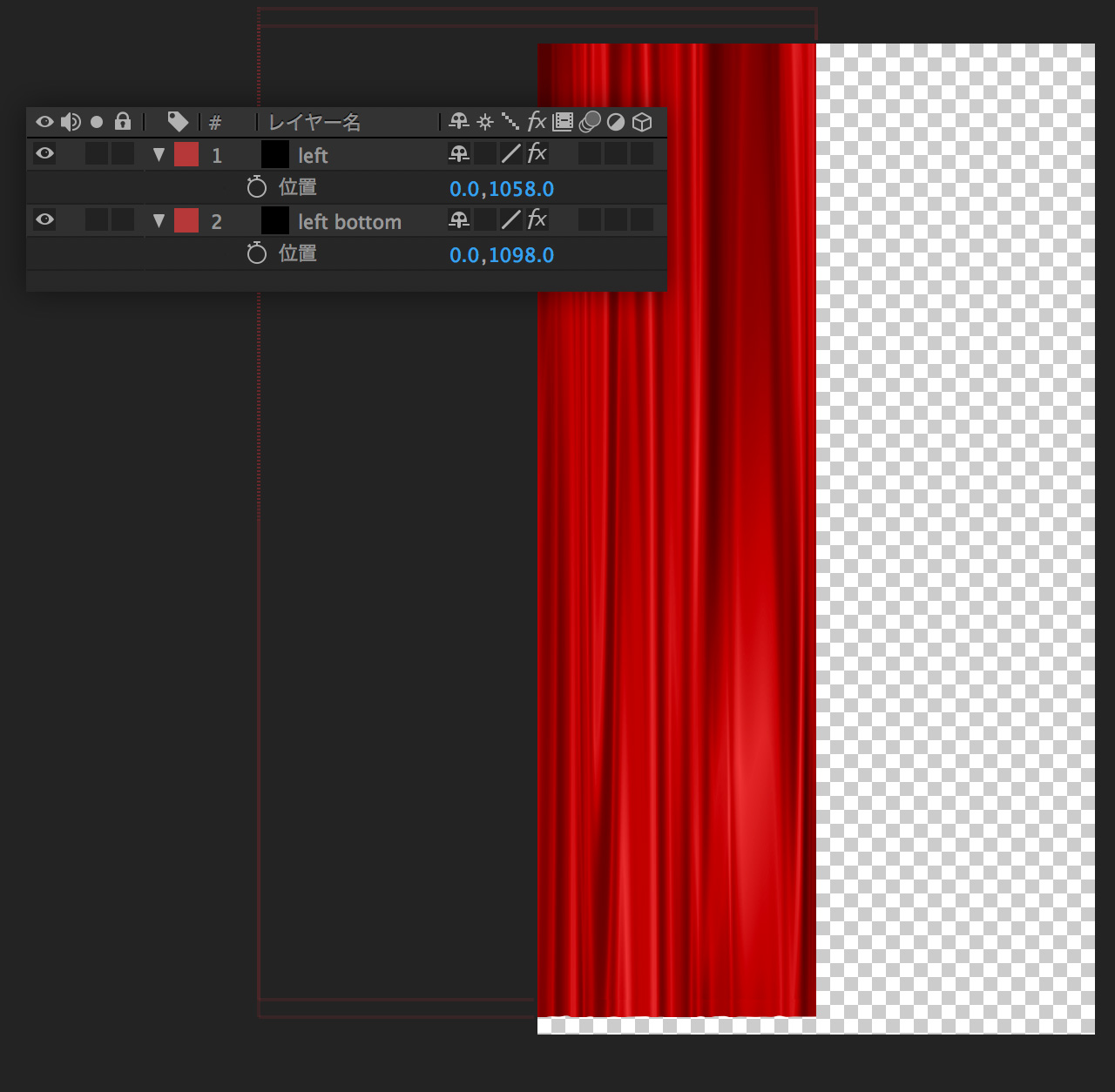Toggle lock box for left layer
Image resolution: width=1115 pixels, height=1092 pixels.
(123, 154)
